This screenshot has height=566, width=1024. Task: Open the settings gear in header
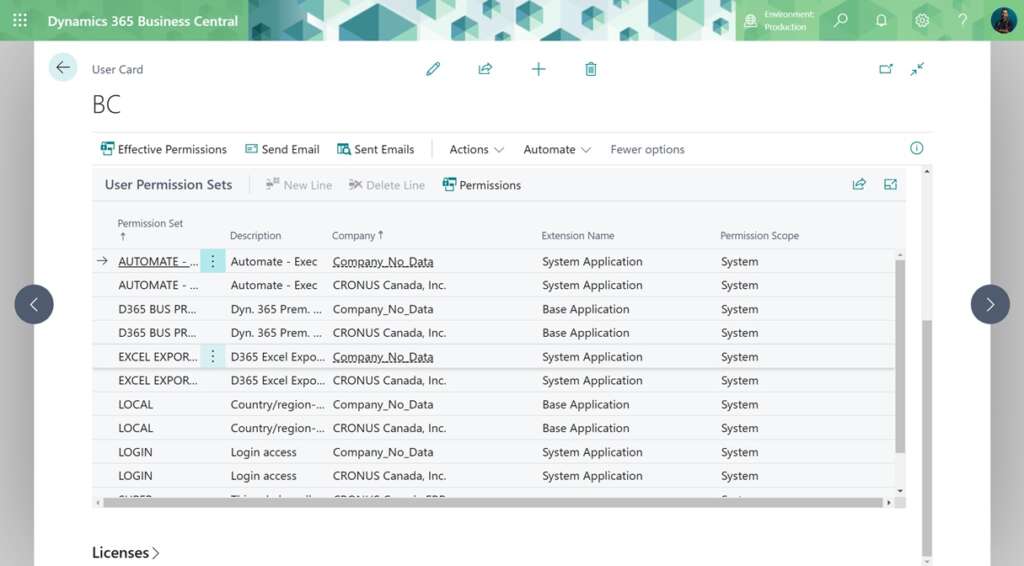click(921, 20)
